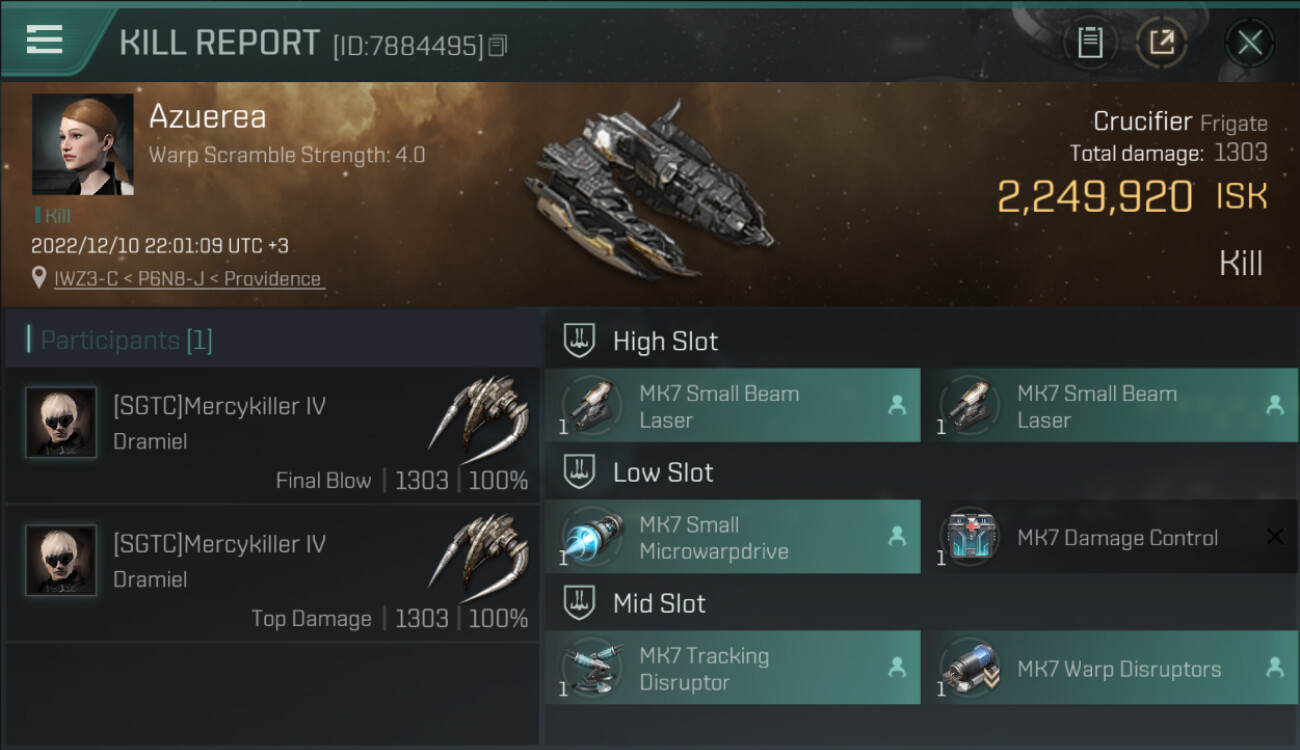Select the Final Blow Mercykiller IV entry
The image size is (1300, 750).
click(x=272, y=436)
